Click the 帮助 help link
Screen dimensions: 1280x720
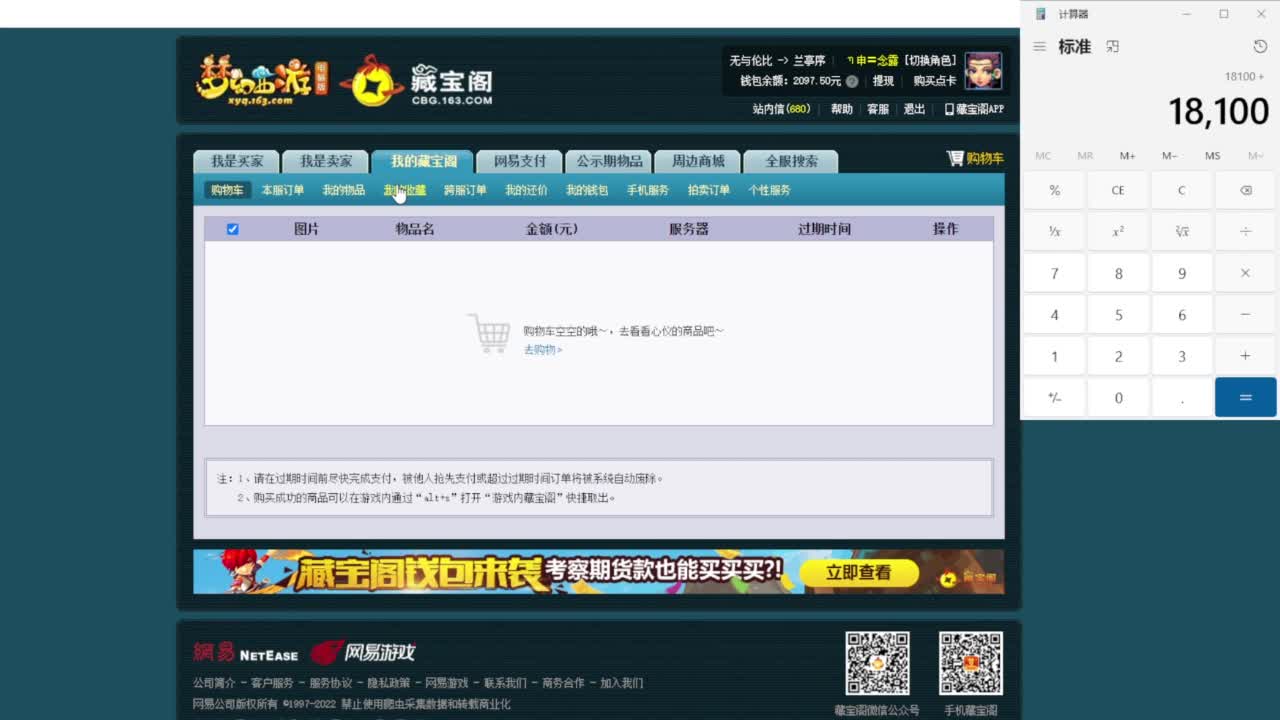pos(842,109)
